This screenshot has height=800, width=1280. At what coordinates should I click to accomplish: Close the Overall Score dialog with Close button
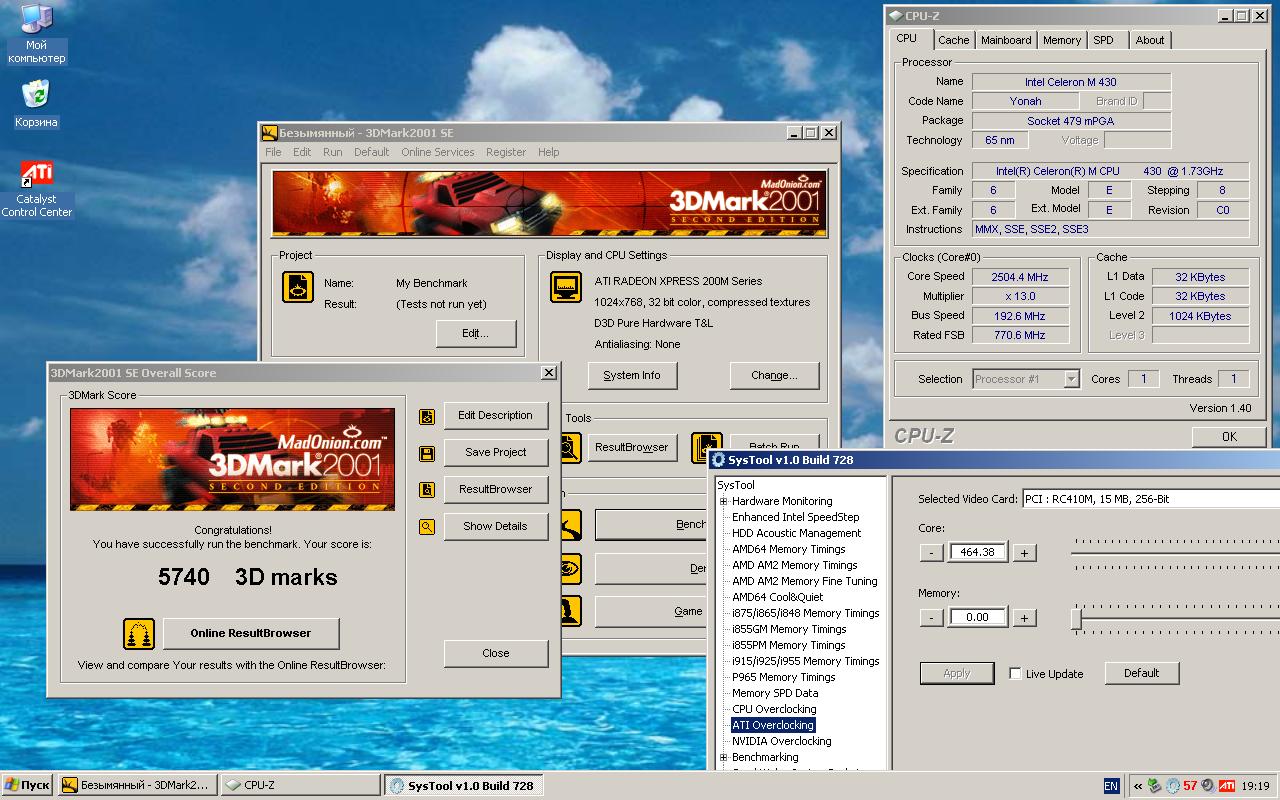495,654
